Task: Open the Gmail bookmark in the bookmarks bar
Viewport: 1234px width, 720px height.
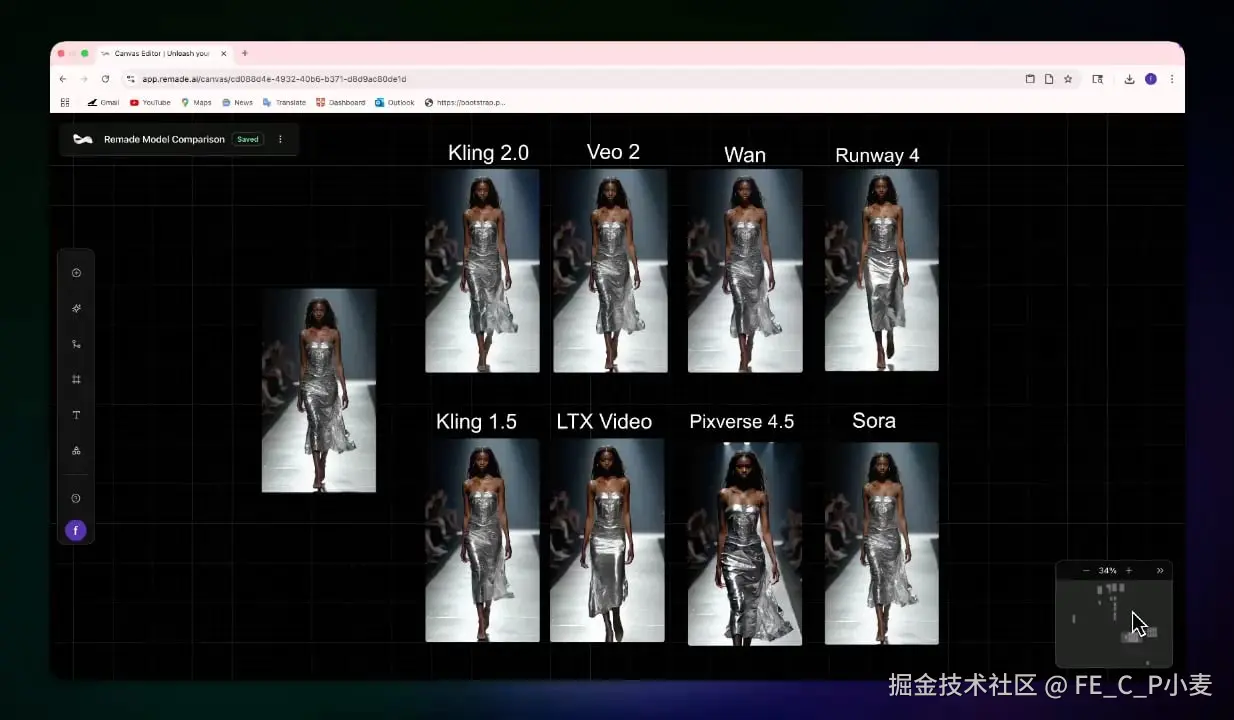Action: point(103,102)
